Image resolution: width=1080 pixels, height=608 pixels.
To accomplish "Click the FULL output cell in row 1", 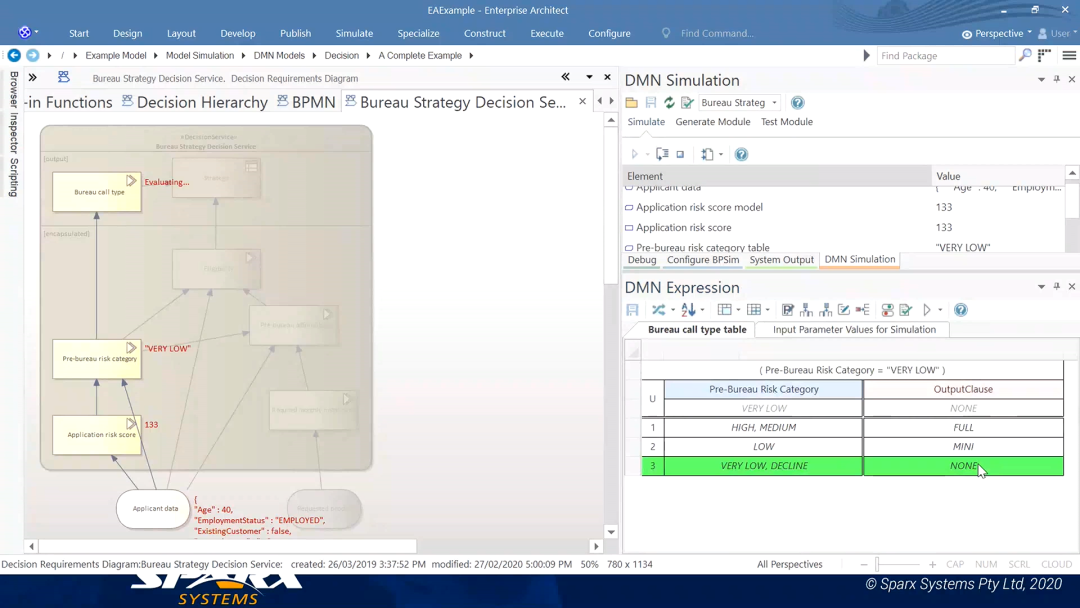I will point(963,427).
